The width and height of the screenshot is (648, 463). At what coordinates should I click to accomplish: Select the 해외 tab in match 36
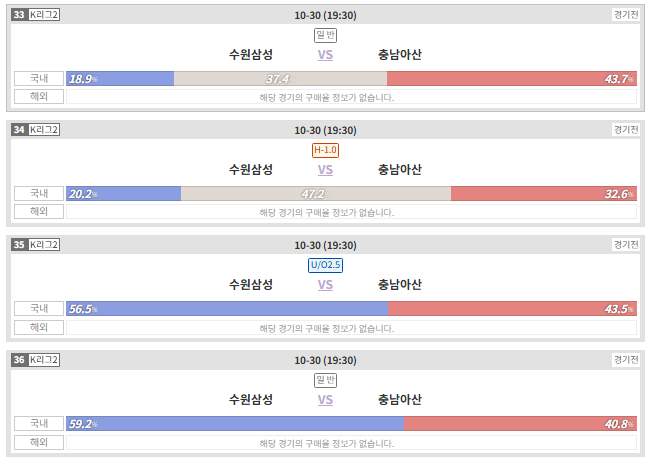[x=39, y=442]
